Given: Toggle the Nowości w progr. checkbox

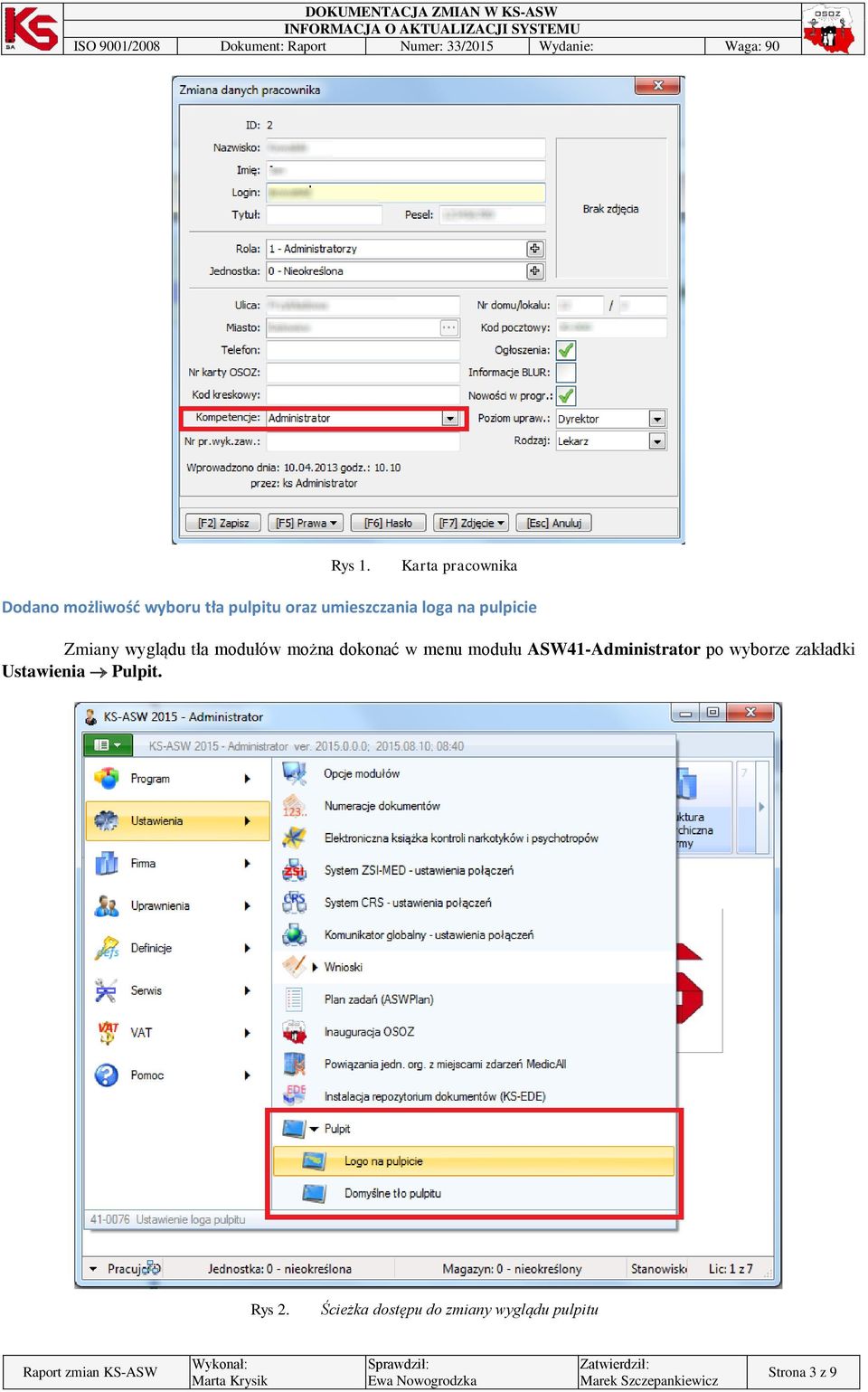Looking at the screenshot, I should pos(566,395).
